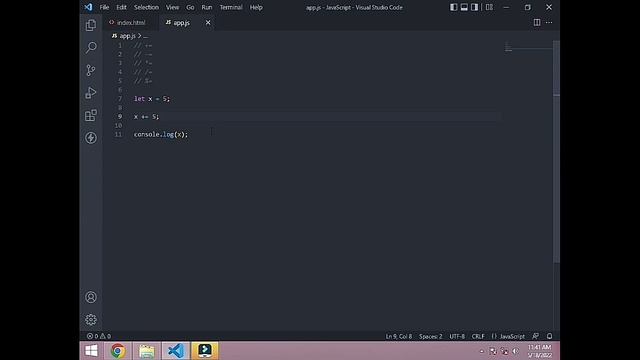This screenshot has width=640, height=360.
Task: Expand the breadcrumb ellipsis after app.js
Action: pyautogui.click(x=145, y=36)
